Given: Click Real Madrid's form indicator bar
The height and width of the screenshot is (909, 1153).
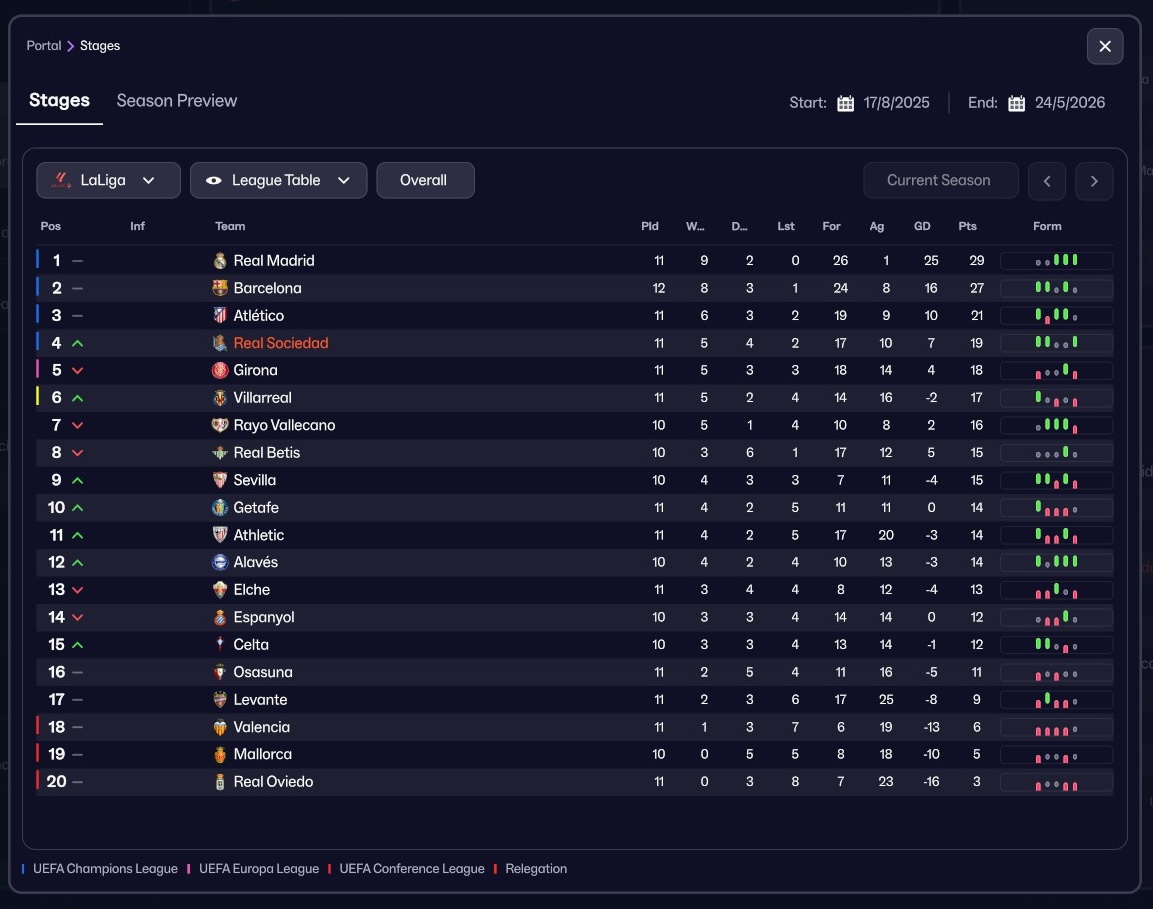Looking at the screenshot, I should (1056, 261).
